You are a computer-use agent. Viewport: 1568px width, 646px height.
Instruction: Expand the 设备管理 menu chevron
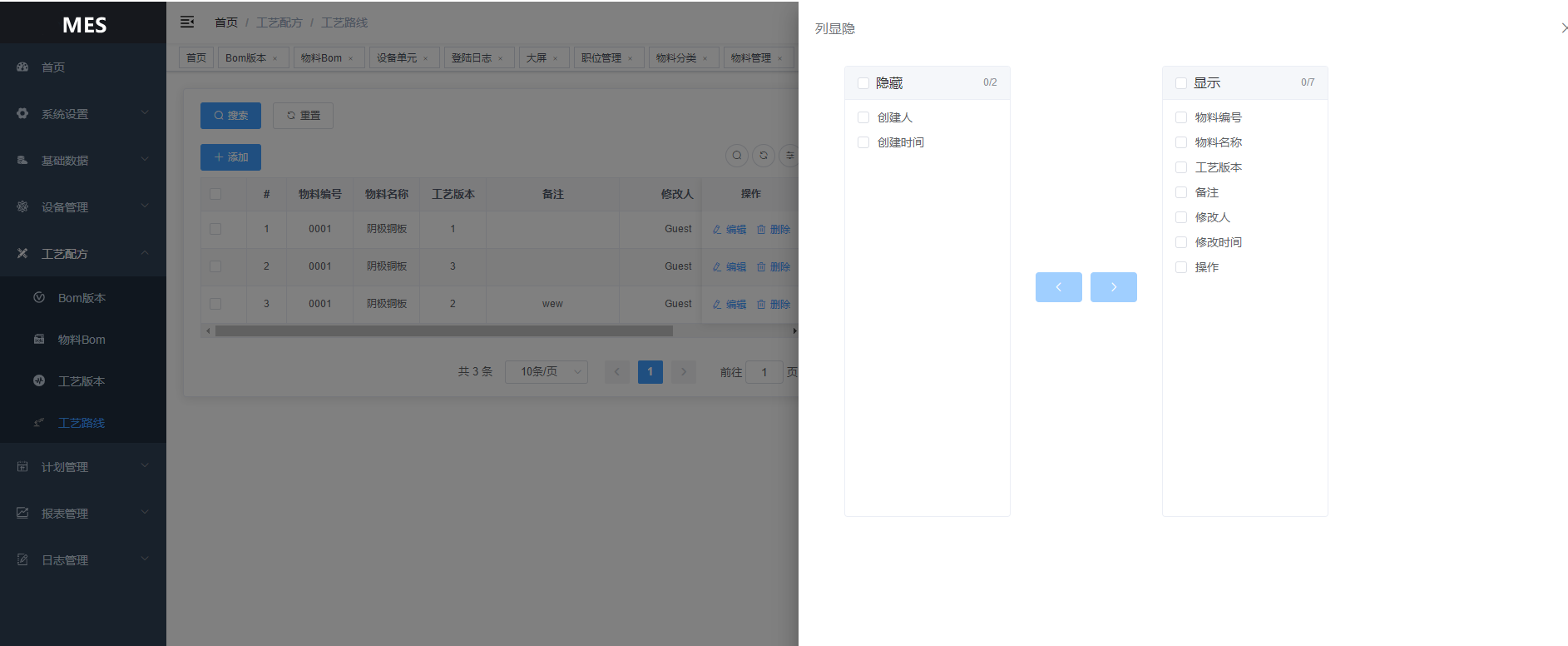145,206
